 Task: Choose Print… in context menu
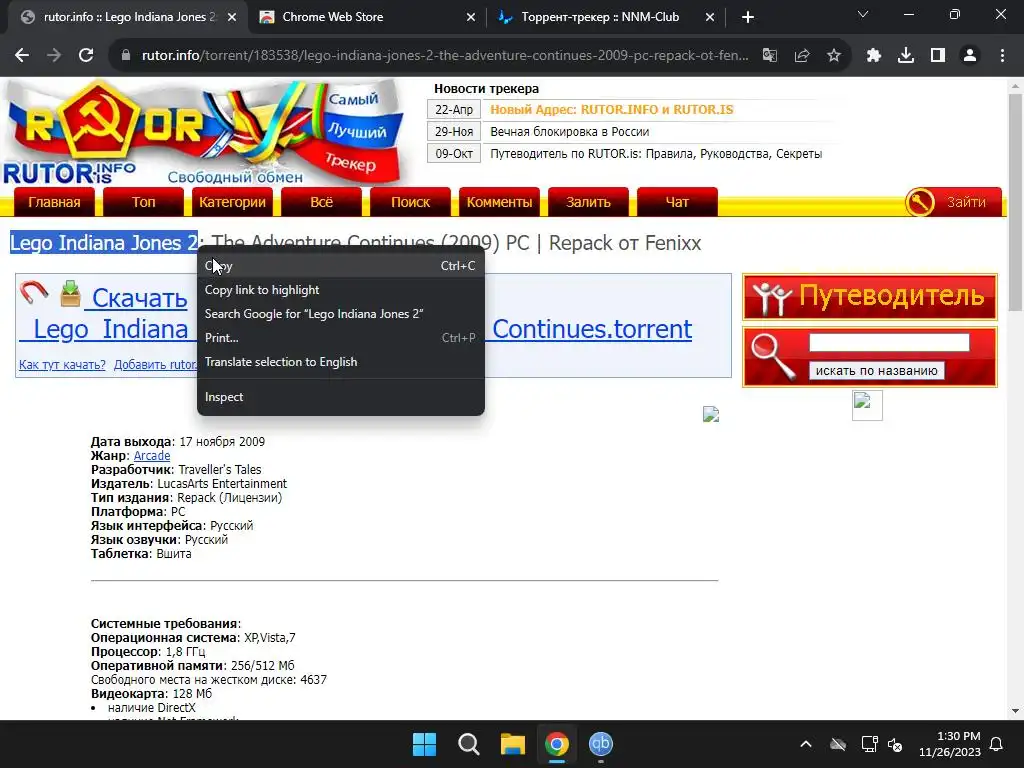point(341,338)
